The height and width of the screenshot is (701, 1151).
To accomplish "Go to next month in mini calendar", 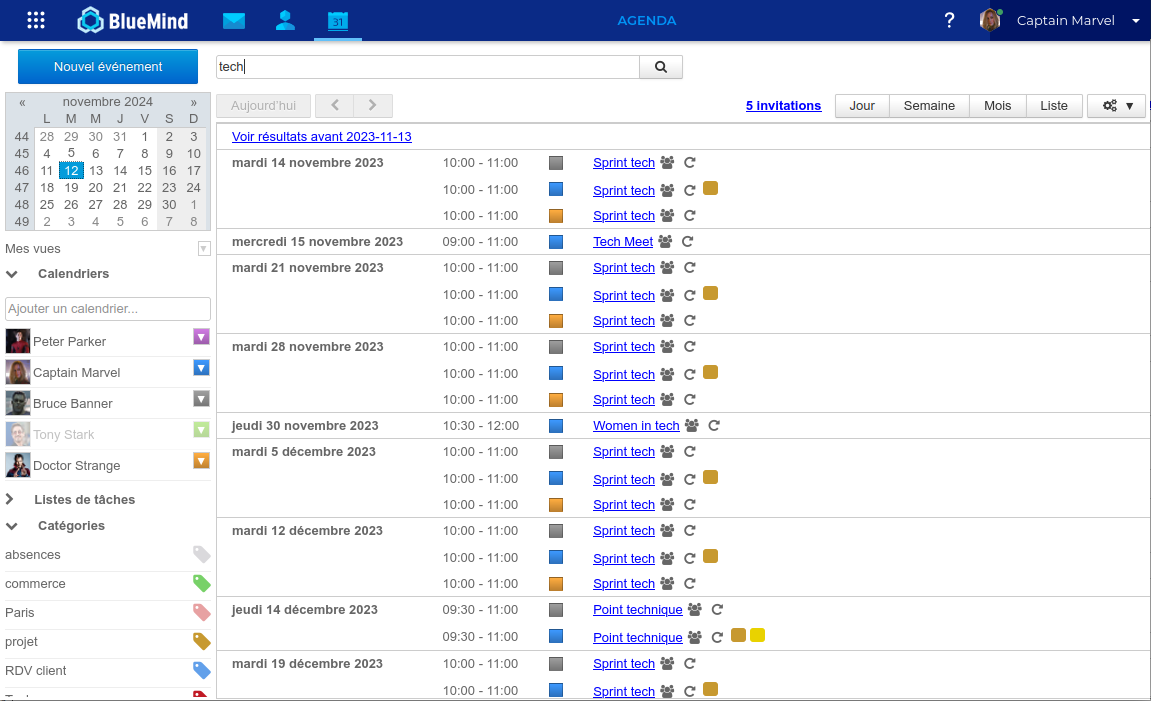I will pos(194,102).
